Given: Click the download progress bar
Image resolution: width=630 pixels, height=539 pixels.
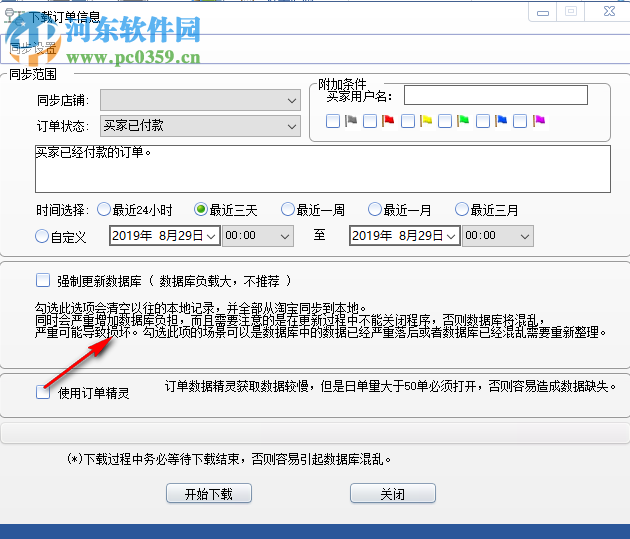Looking at the screenshot, I should [x=315, y=433].
